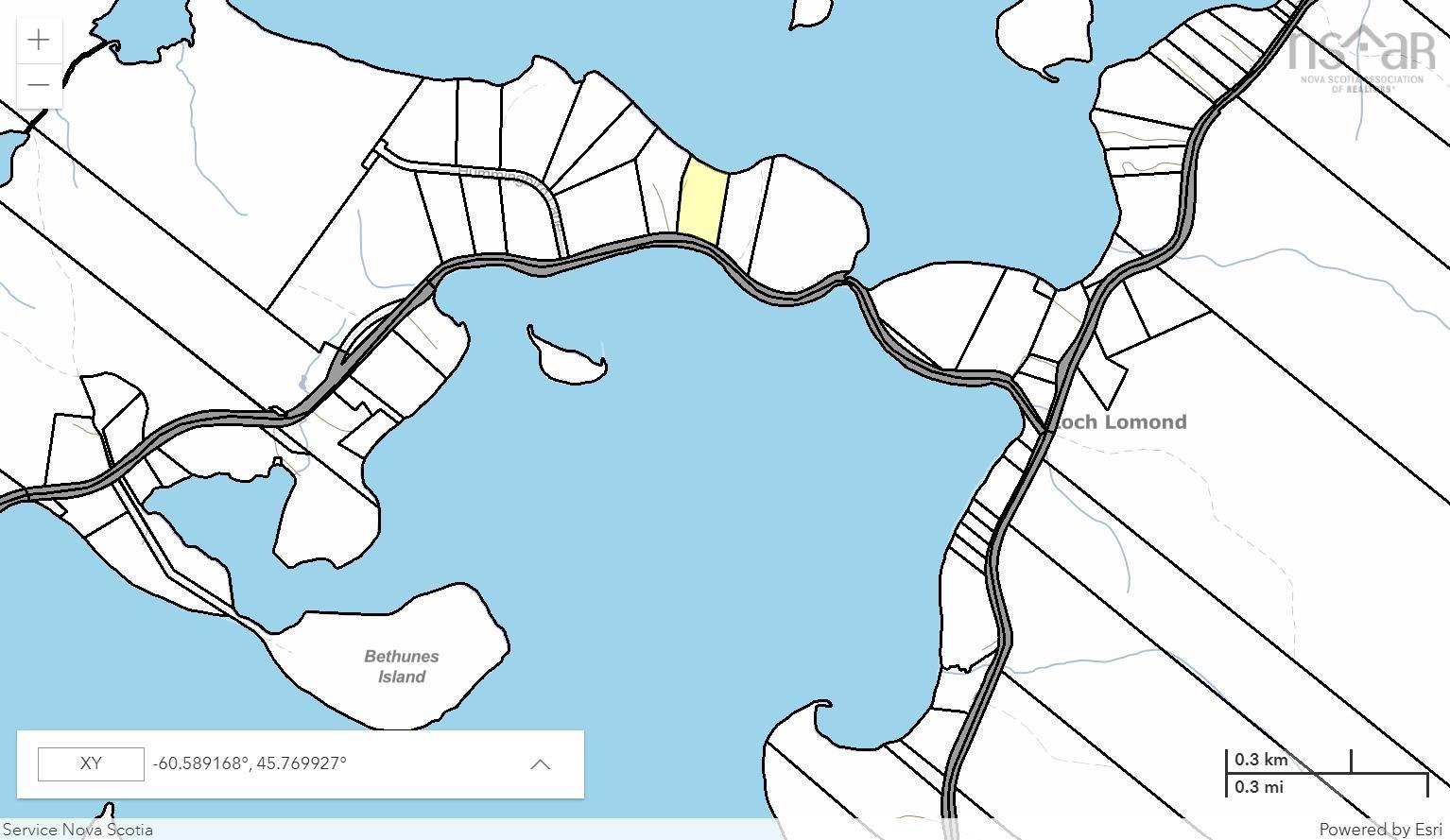Click the bridge crossing between the two lakes
The width and height of the screenshot is (1450, 840).
tap(847, 280)
